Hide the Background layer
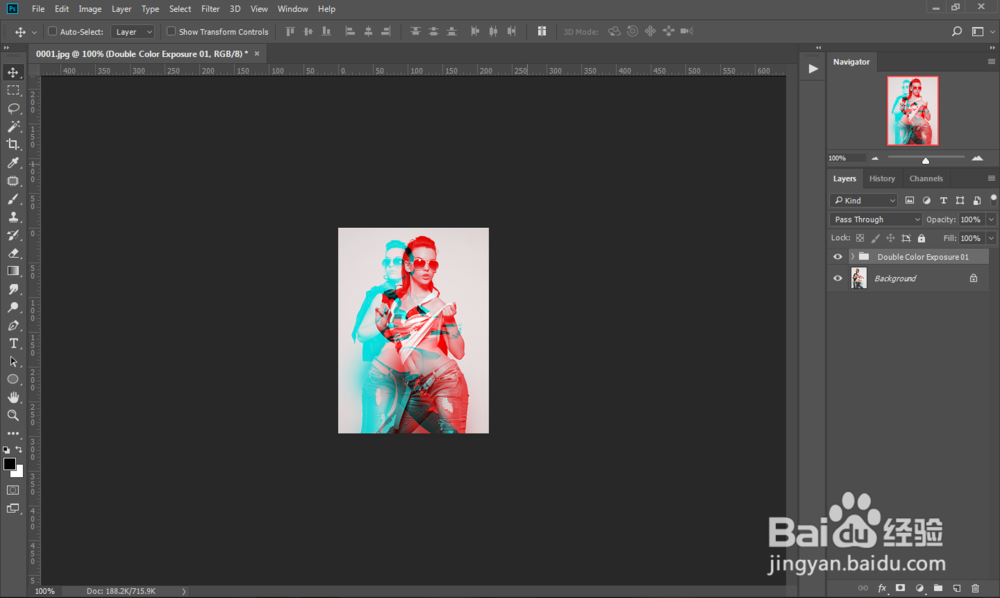 (837, 279)
